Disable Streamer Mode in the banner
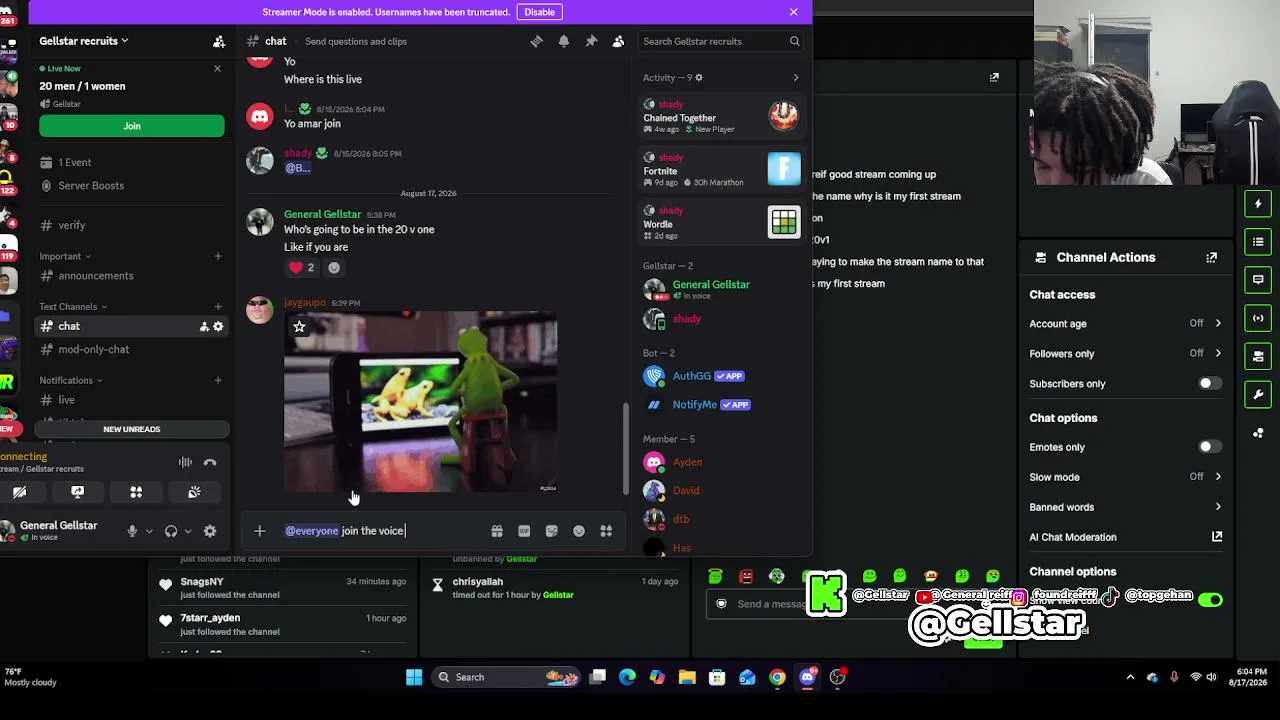1280x720 pixels. pyautogui.click(x=540, y=12)
